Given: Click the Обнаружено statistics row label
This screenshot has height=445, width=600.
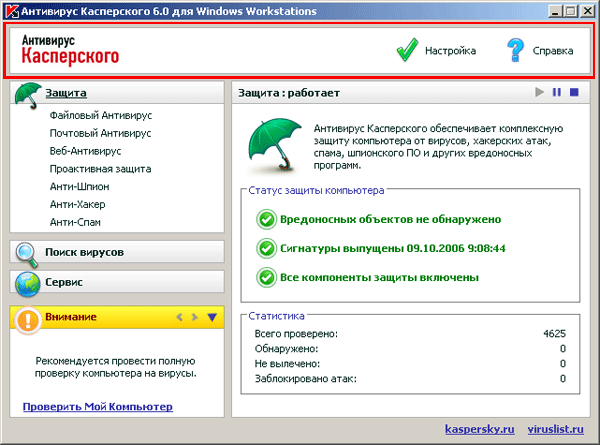Looking at the screenshot, I should 286,349.
